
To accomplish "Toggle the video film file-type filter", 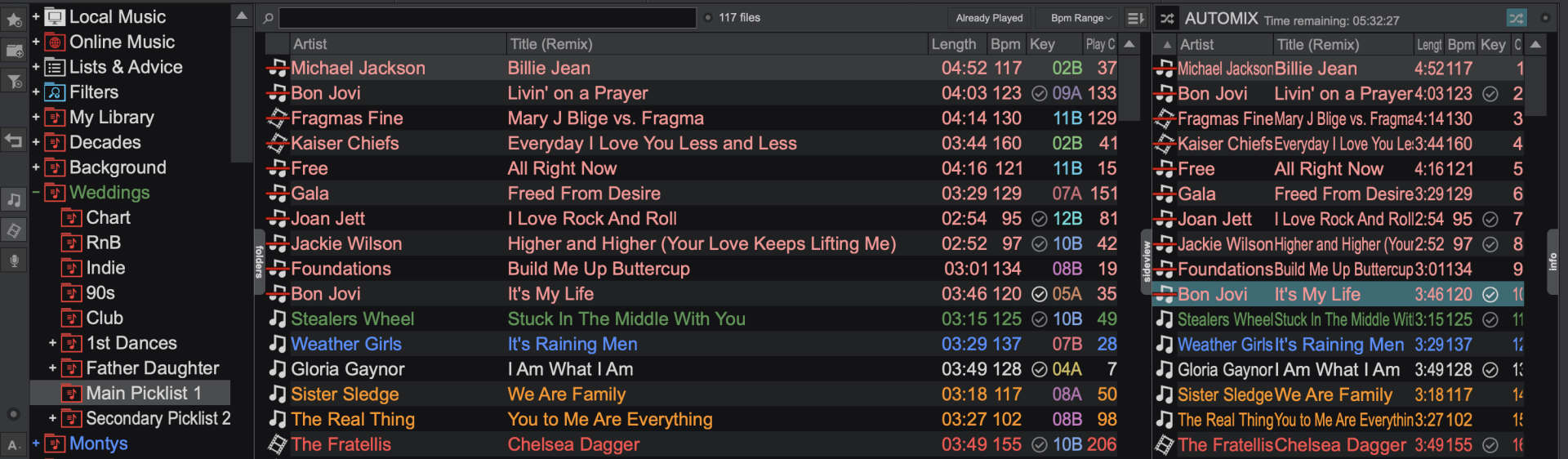I will pos(14,230).
